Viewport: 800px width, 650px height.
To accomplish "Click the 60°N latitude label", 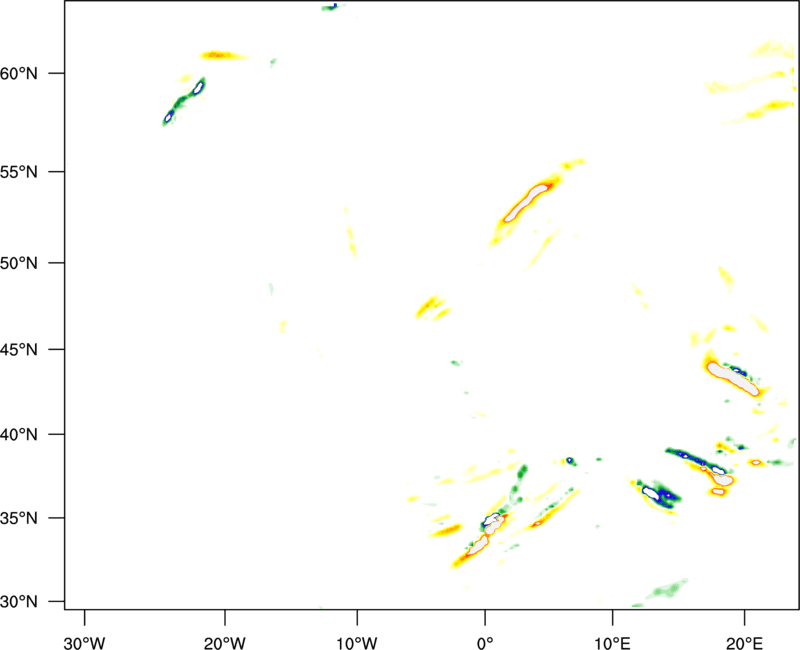I will point(19,74).
